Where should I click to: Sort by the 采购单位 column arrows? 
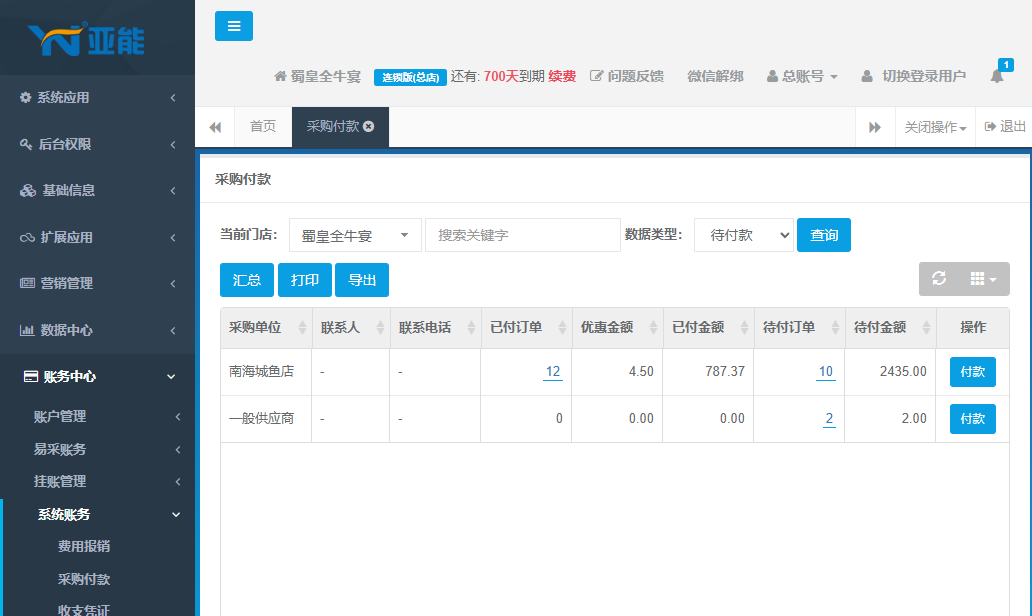(x=302, y=327)
